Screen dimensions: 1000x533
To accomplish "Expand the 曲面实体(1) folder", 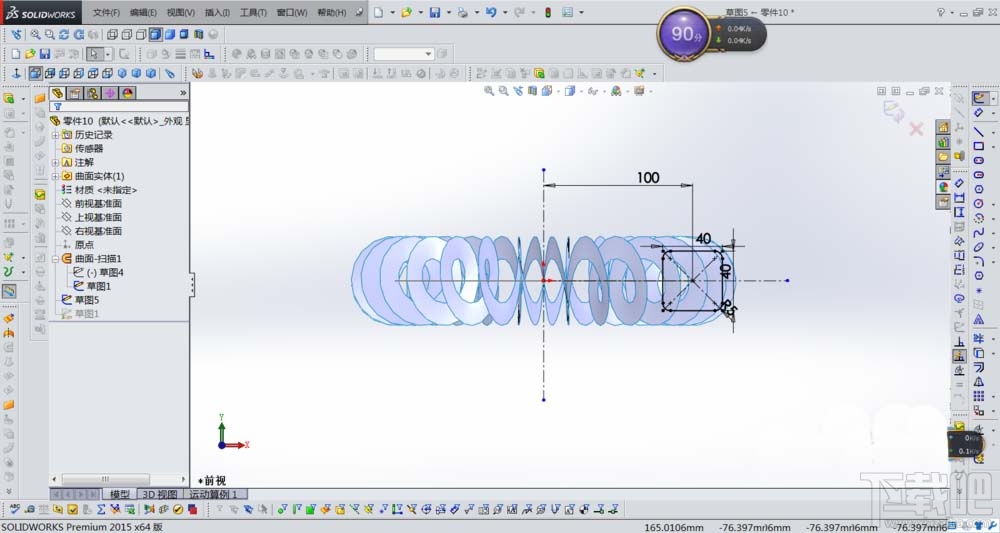I will [x=55, y=176].
